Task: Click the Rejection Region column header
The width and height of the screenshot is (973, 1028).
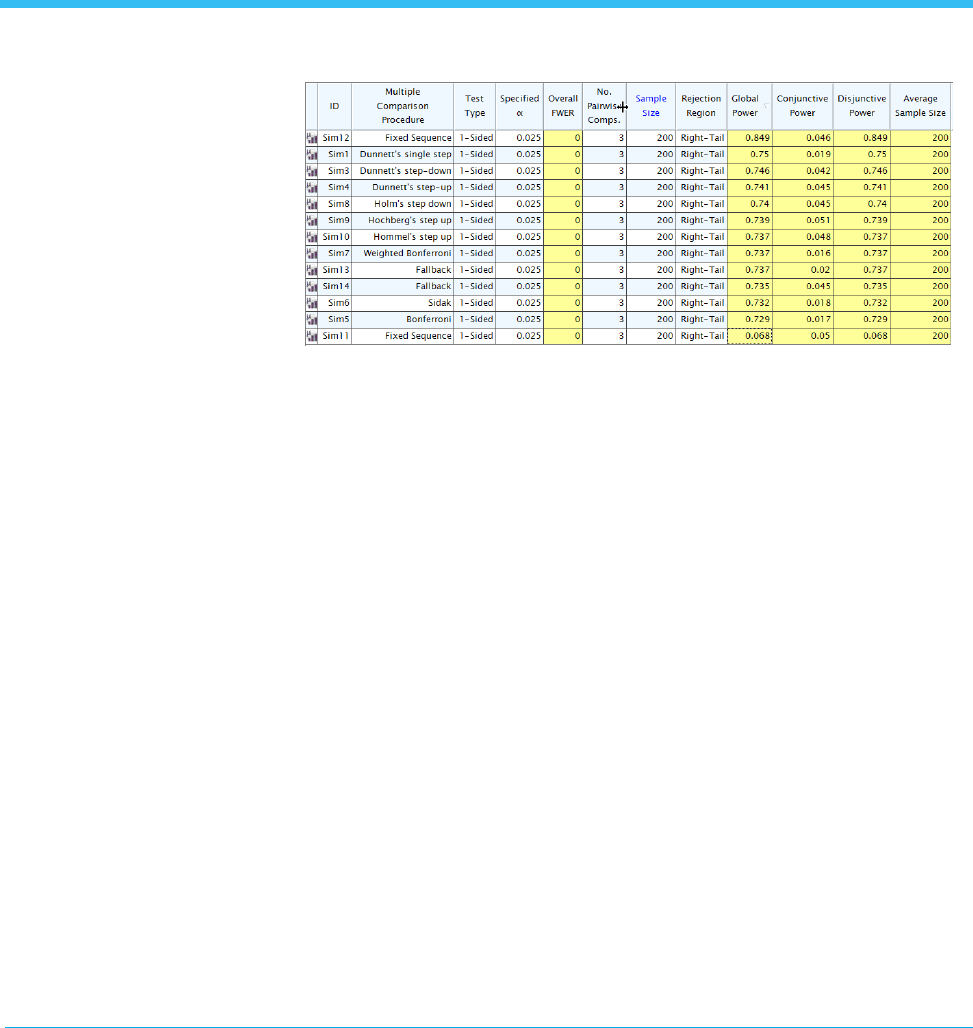Action: pos(701,106)
